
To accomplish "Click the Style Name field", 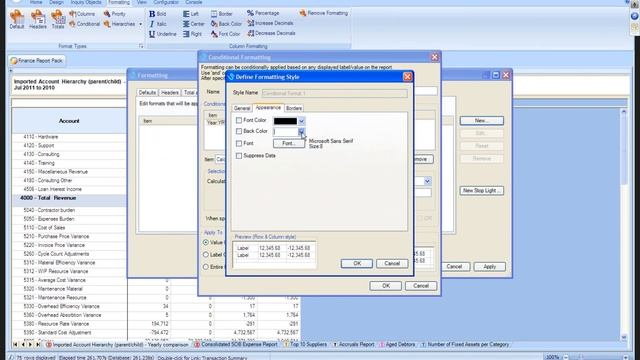I will pyautogui.click(x=334, y=93).
